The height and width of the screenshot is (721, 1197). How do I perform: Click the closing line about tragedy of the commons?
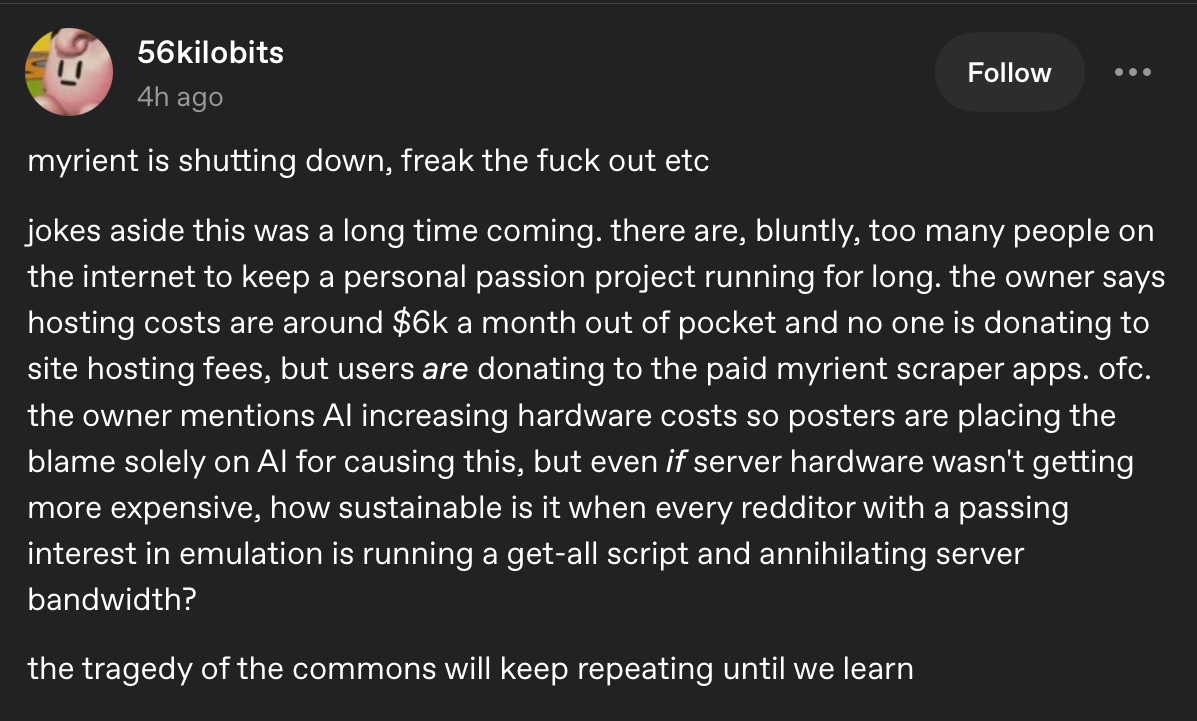(x=470, y=667)
